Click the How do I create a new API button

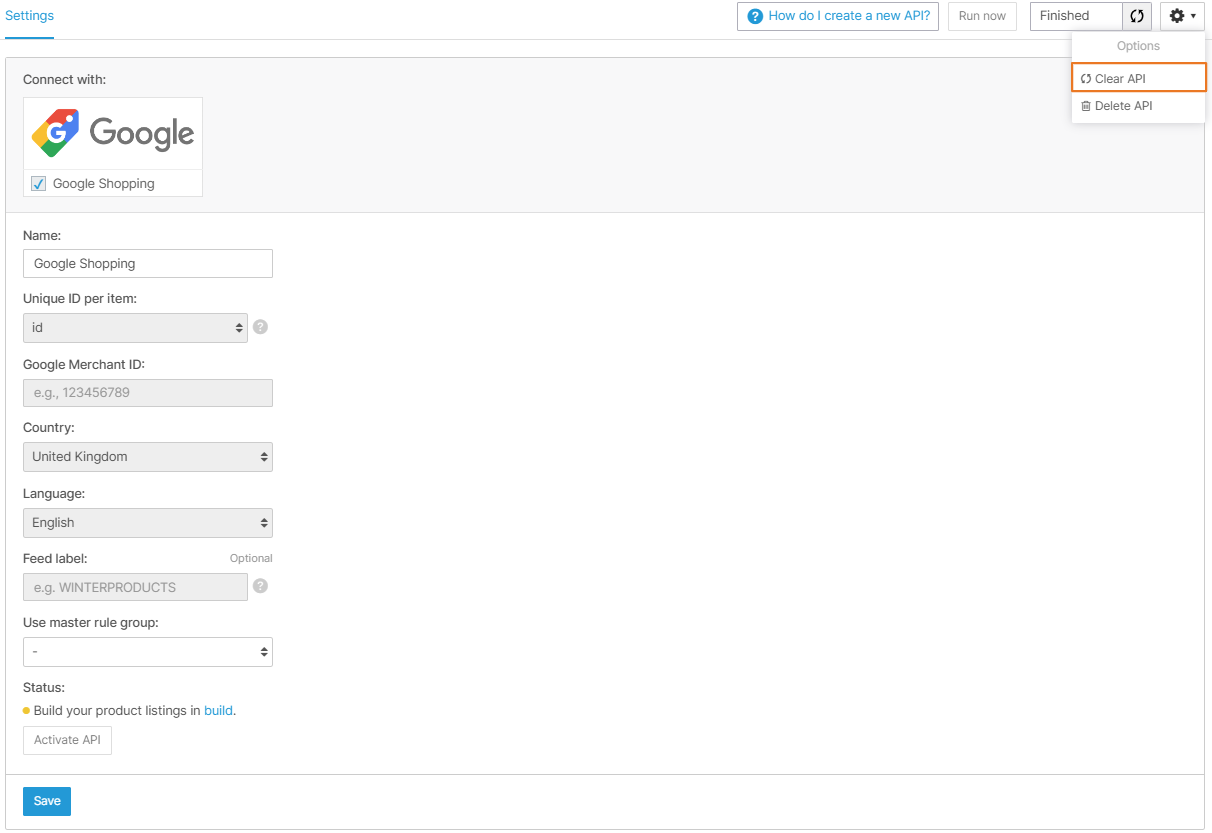pyautogui.click(x=838, y=16)
